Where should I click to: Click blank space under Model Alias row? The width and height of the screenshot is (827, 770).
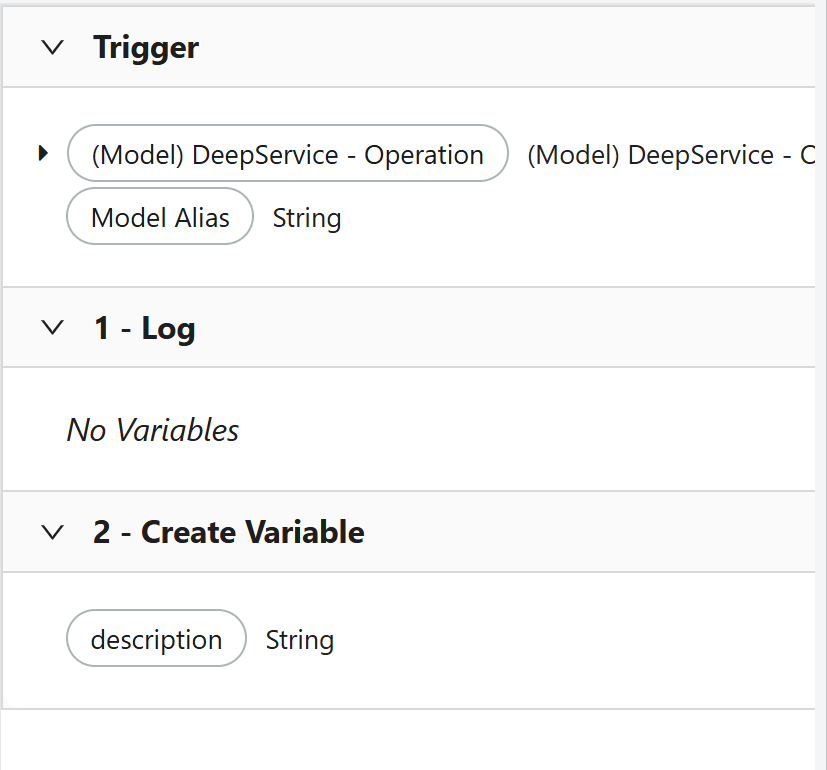(x=409, y=265)
